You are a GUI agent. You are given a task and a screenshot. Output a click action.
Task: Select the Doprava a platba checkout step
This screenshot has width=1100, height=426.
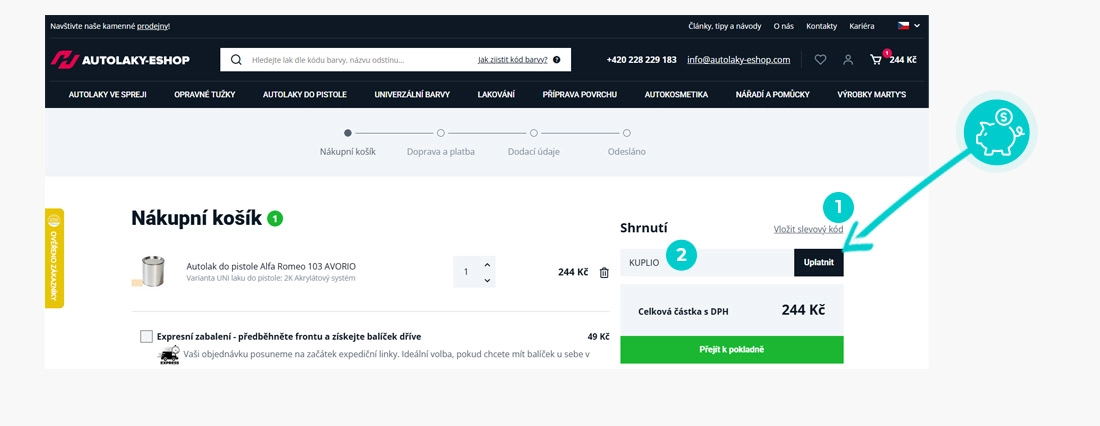(441, 142)
